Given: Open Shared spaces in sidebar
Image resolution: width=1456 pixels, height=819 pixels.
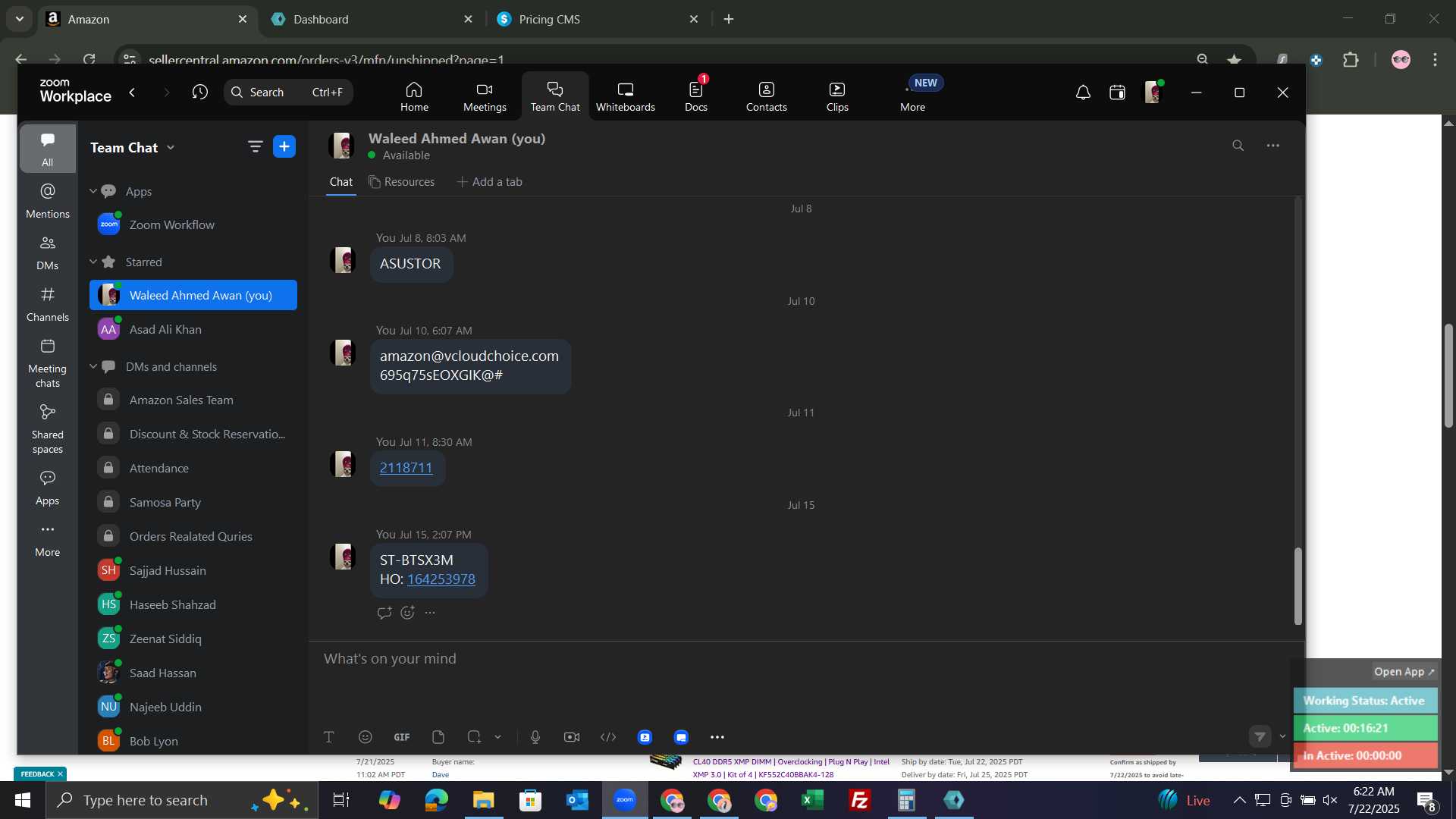Looking at the screenshot, I should (47, 429).
